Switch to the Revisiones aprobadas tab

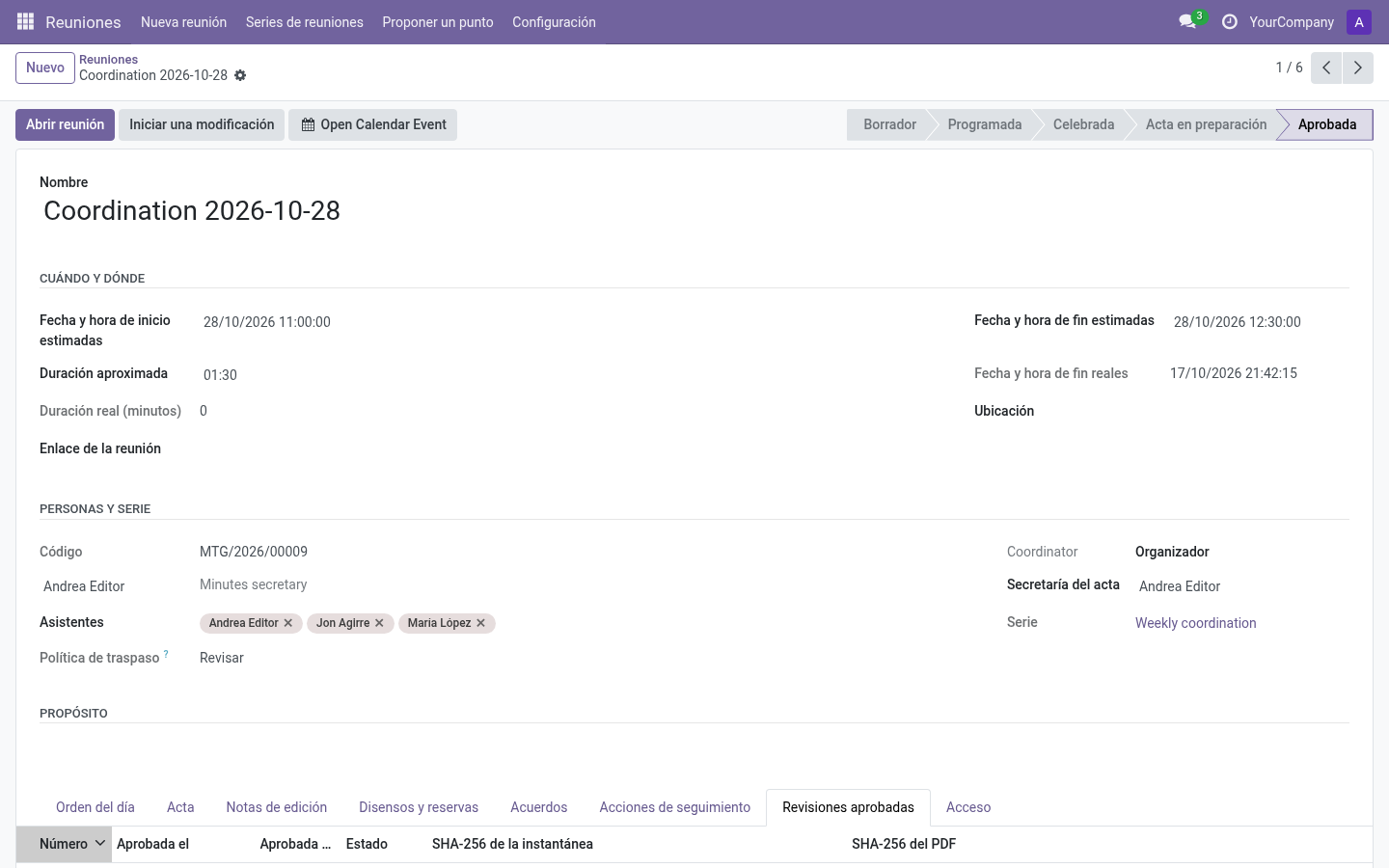pos(849,807)
